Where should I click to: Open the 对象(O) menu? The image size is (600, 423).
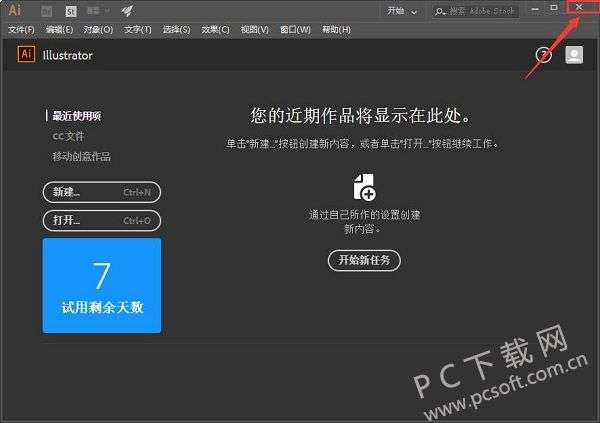[x=98, y=29]
